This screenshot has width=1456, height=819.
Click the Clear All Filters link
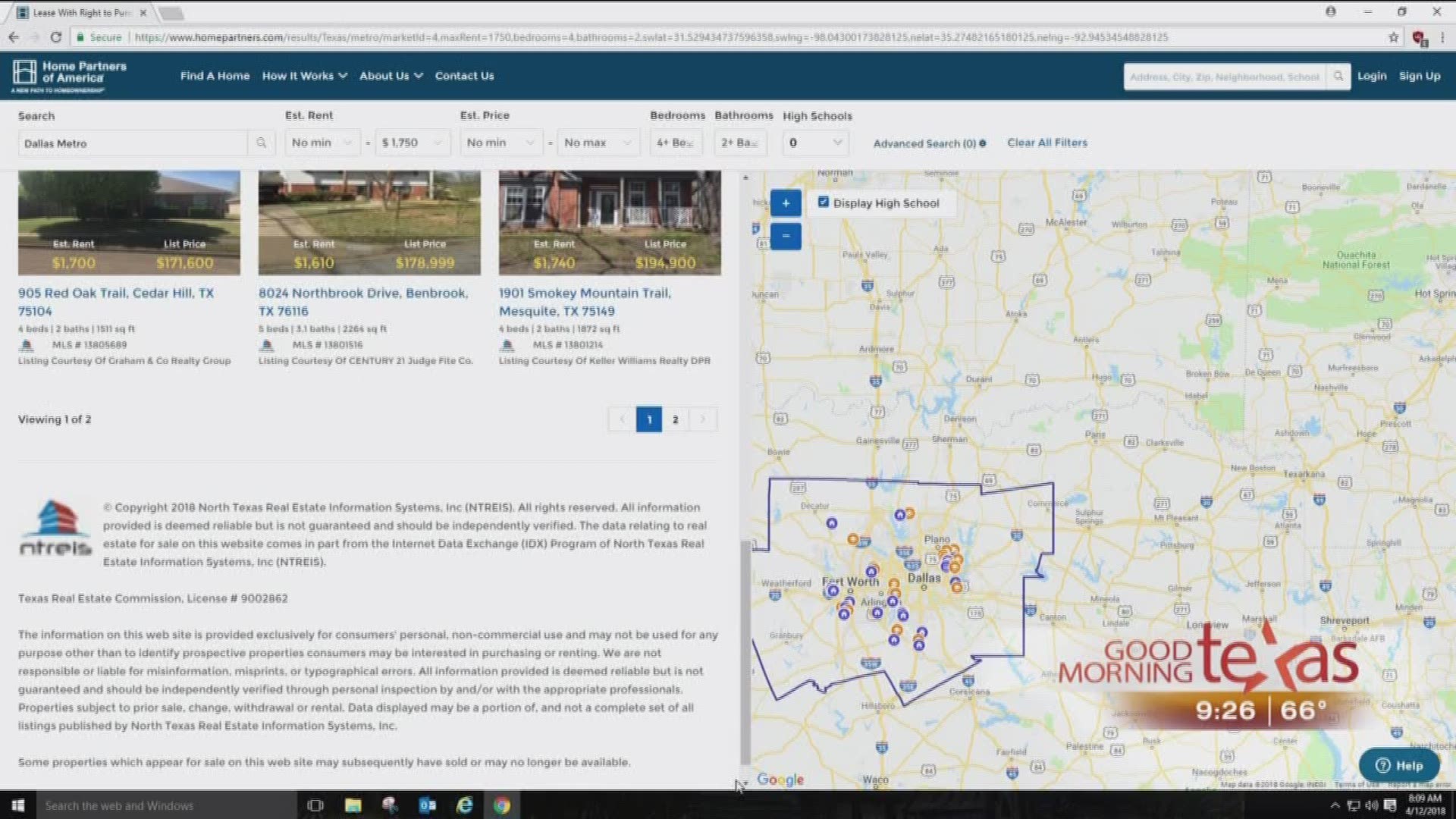[x=1047, y=143]
